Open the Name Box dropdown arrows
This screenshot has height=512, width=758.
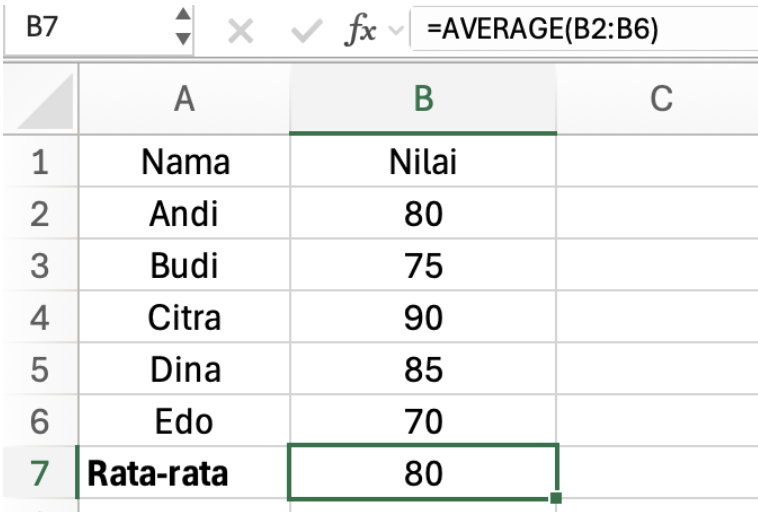[x=182, y=28]
